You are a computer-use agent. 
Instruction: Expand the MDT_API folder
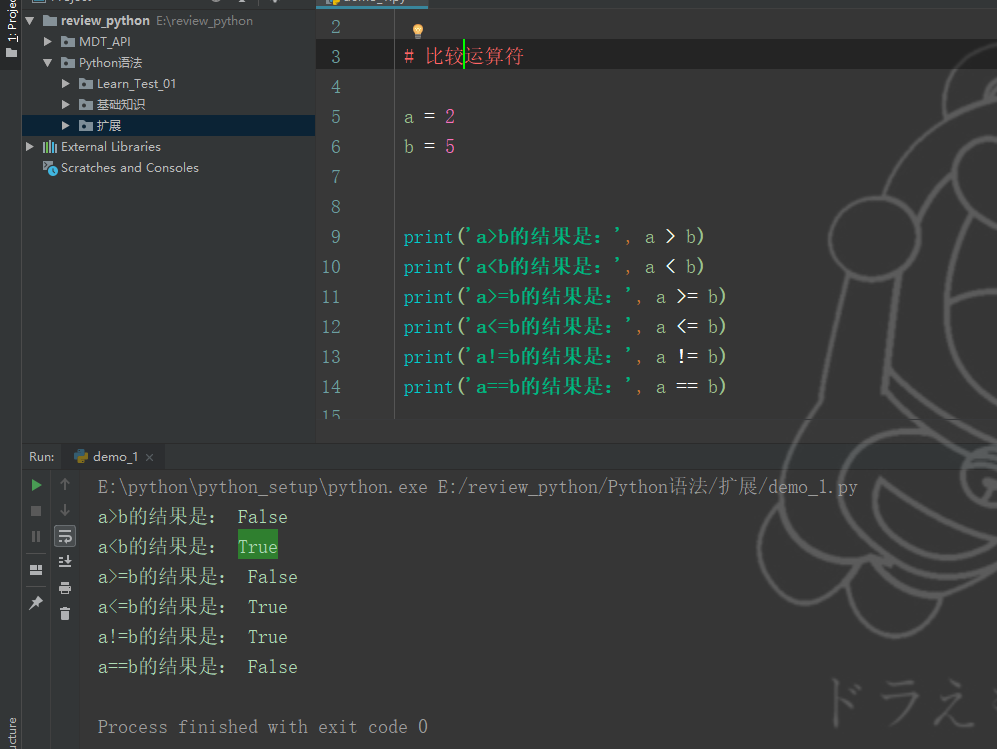point(48,41)
